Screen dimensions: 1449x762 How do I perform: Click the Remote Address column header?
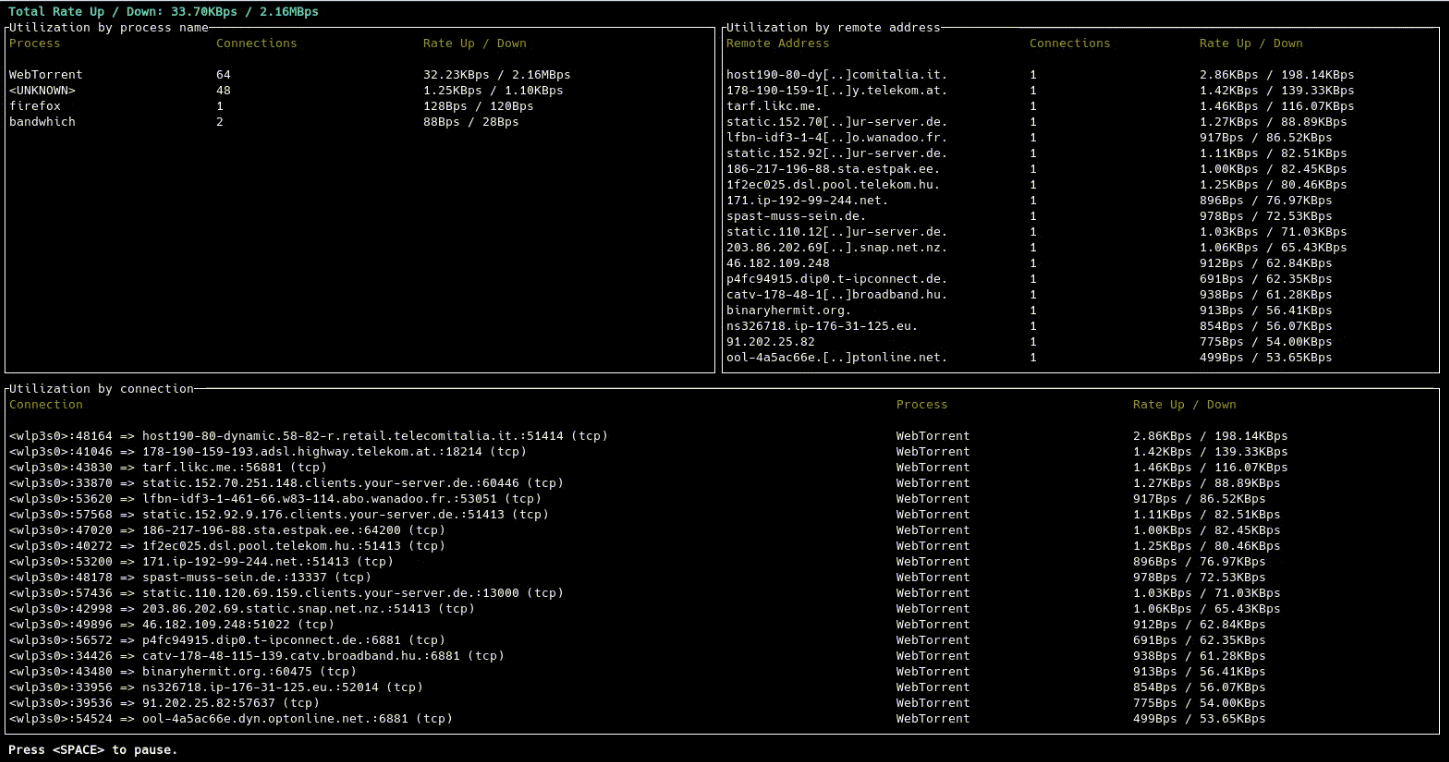pyautogui.click(x=778, y=43)
